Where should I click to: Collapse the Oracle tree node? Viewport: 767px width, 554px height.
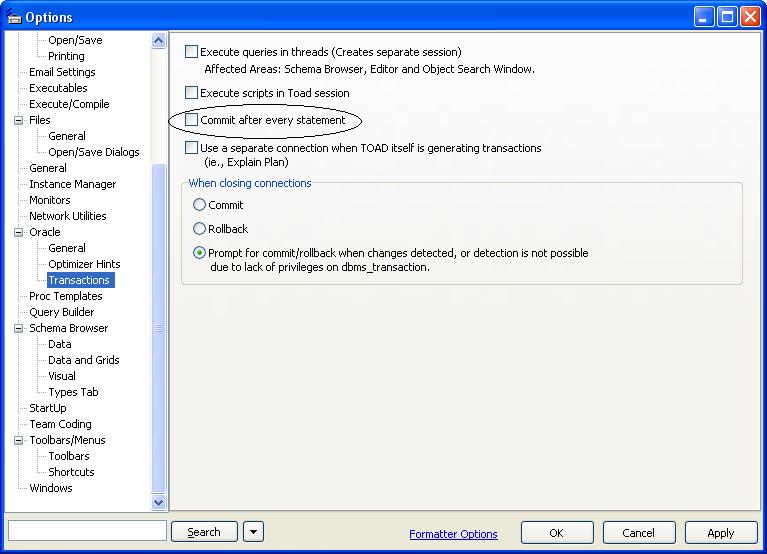(18, 232)
